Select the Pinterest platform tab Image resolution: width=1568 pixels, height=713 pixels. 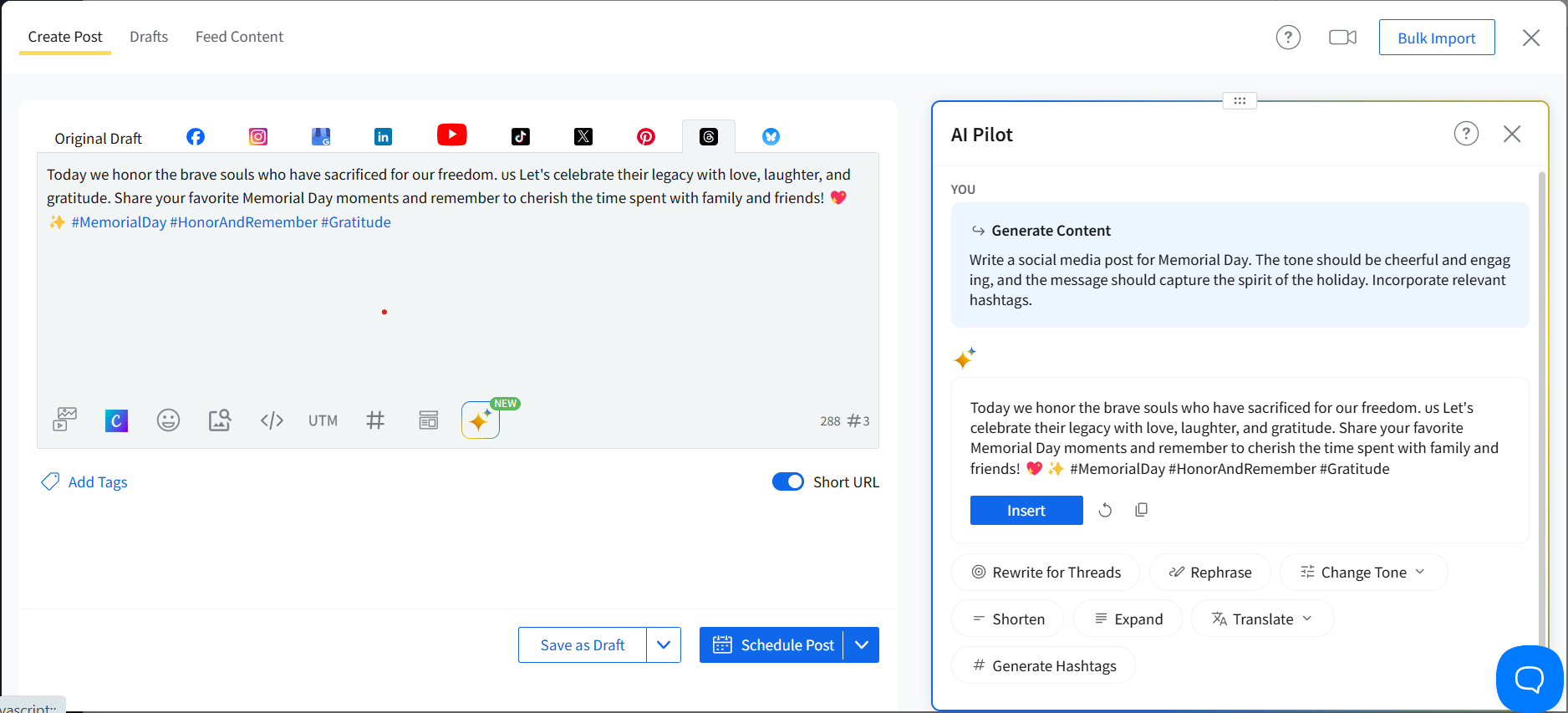(x=646, y=136)
